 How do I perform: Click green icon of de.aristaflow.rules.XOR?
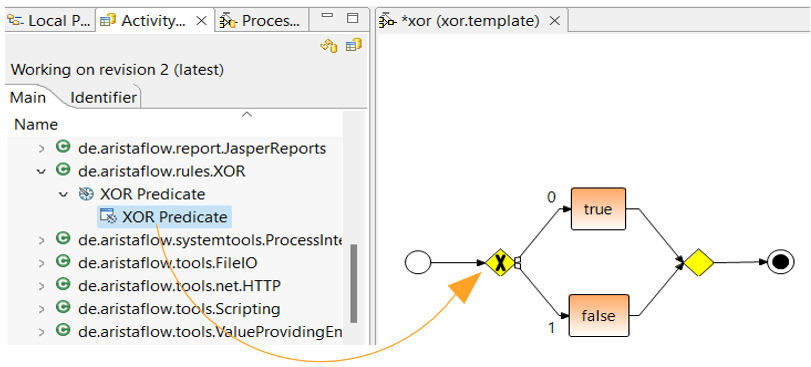click(63, 171)
